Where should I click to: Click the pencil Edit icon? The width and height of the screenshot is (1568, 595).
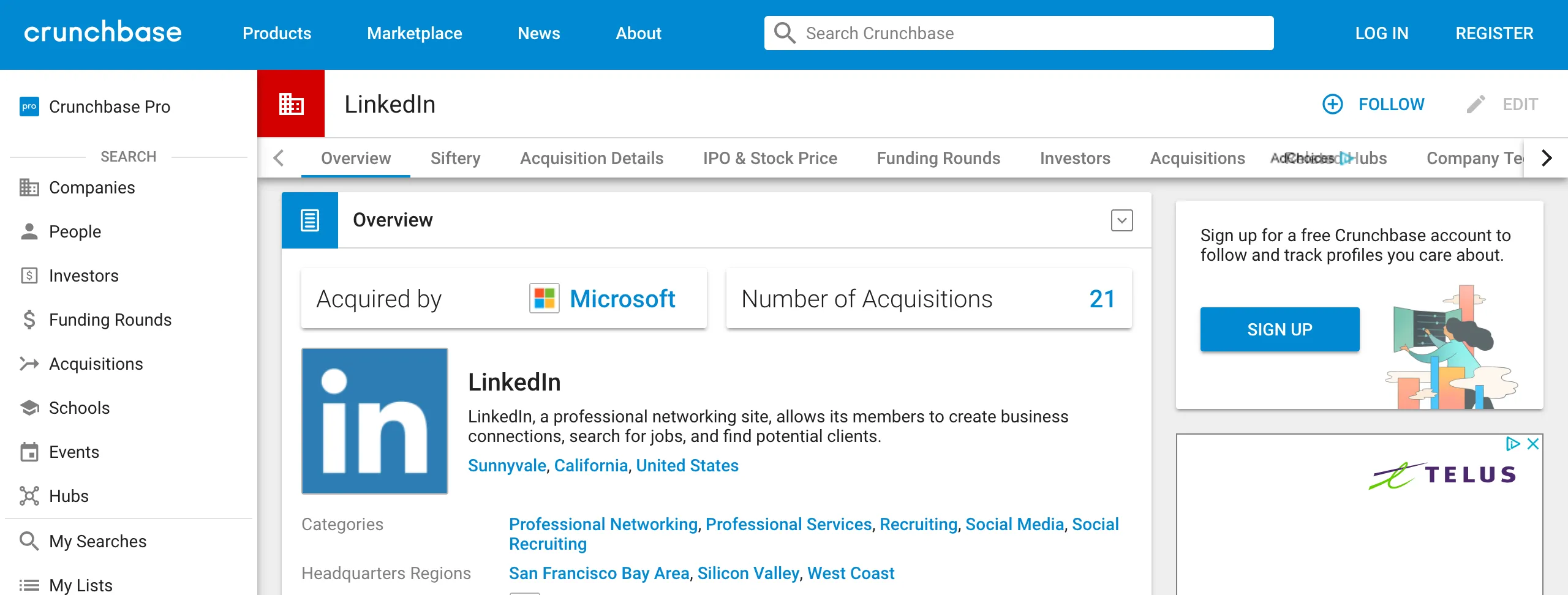(x=1476, y=105)
